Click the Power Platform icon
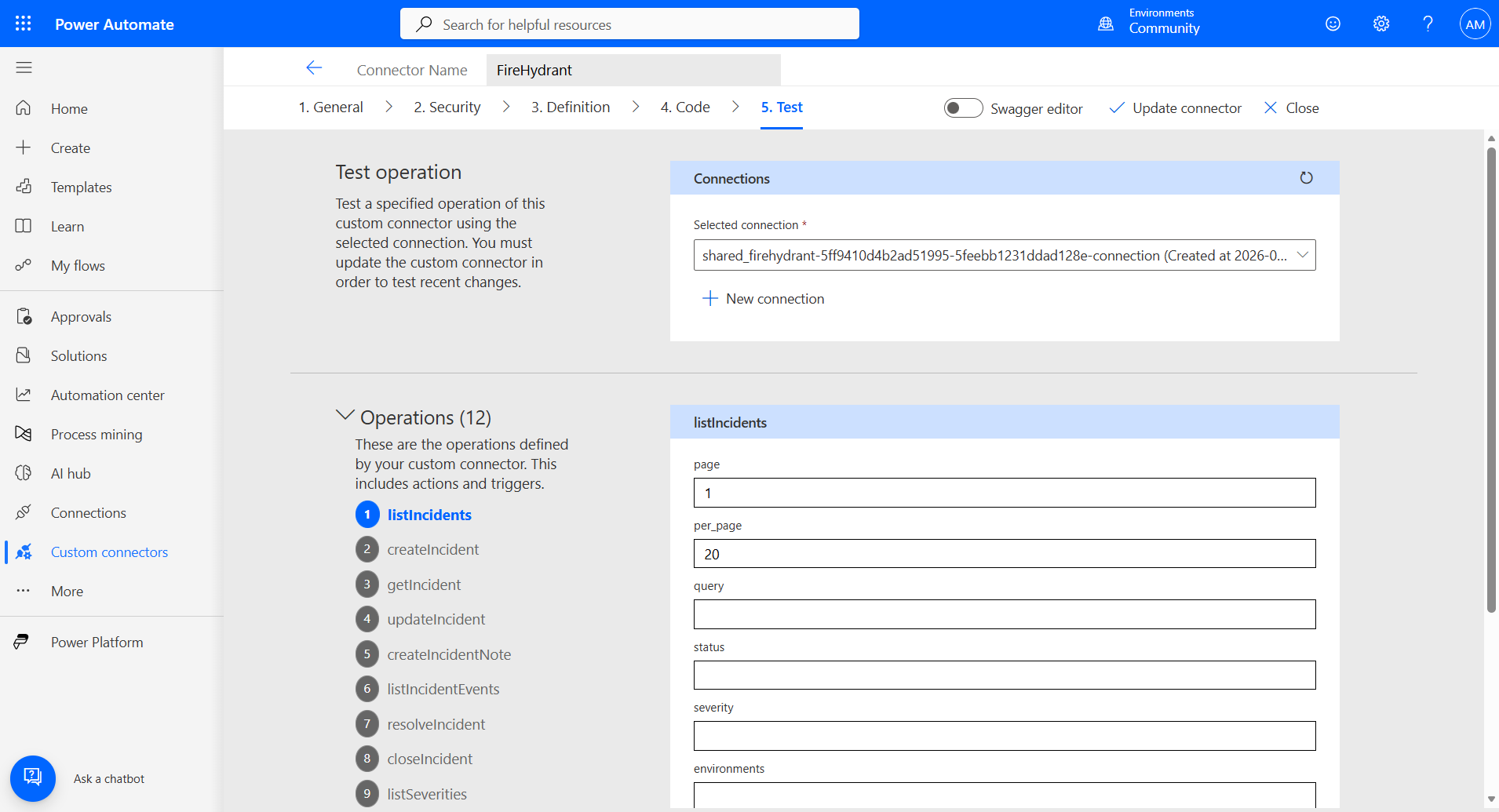The height and width of the screenshot is (812, 1499). tap(22, 642)
